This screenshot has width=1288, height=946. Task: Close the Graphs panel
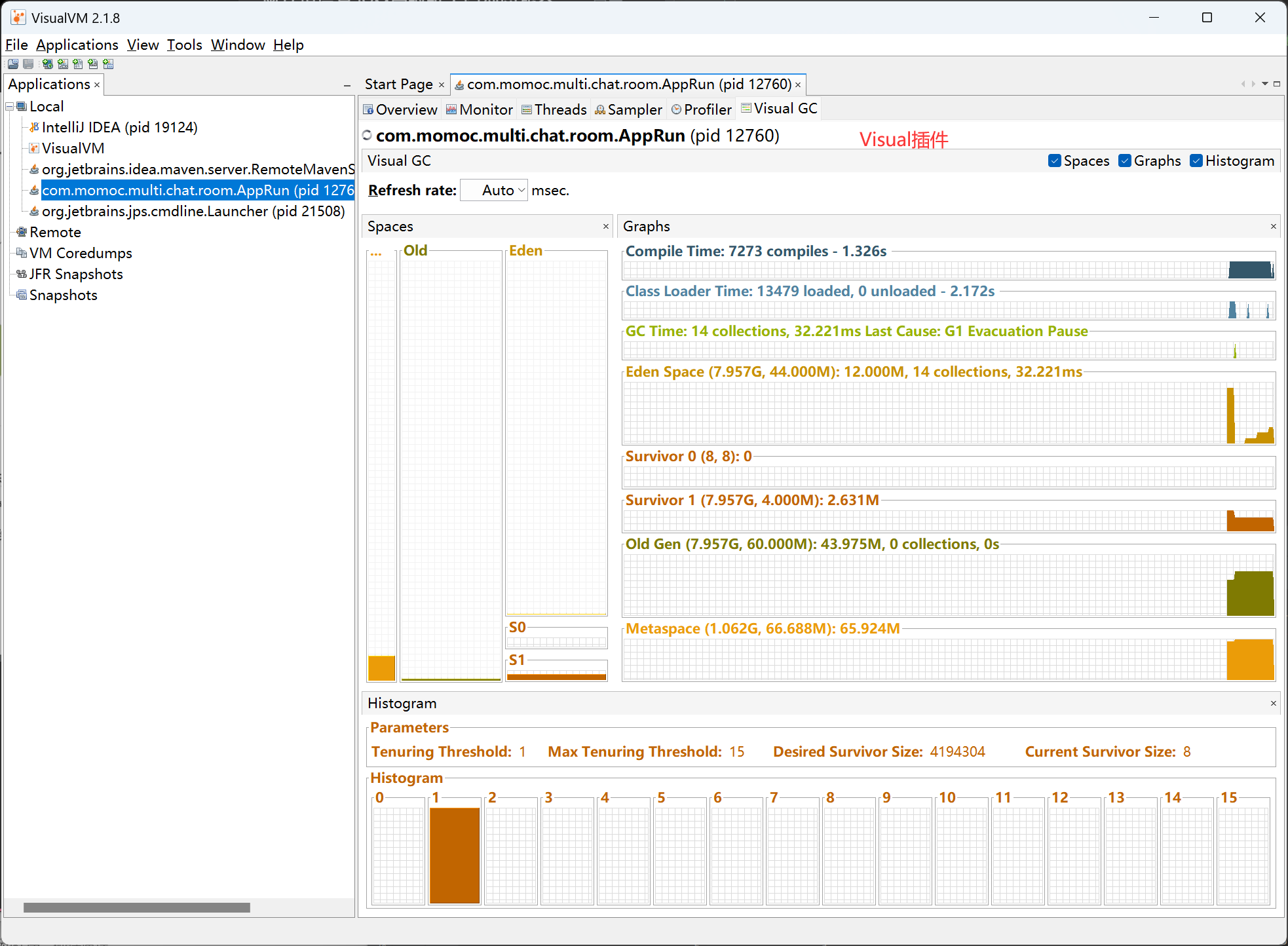pos(1274,226)
